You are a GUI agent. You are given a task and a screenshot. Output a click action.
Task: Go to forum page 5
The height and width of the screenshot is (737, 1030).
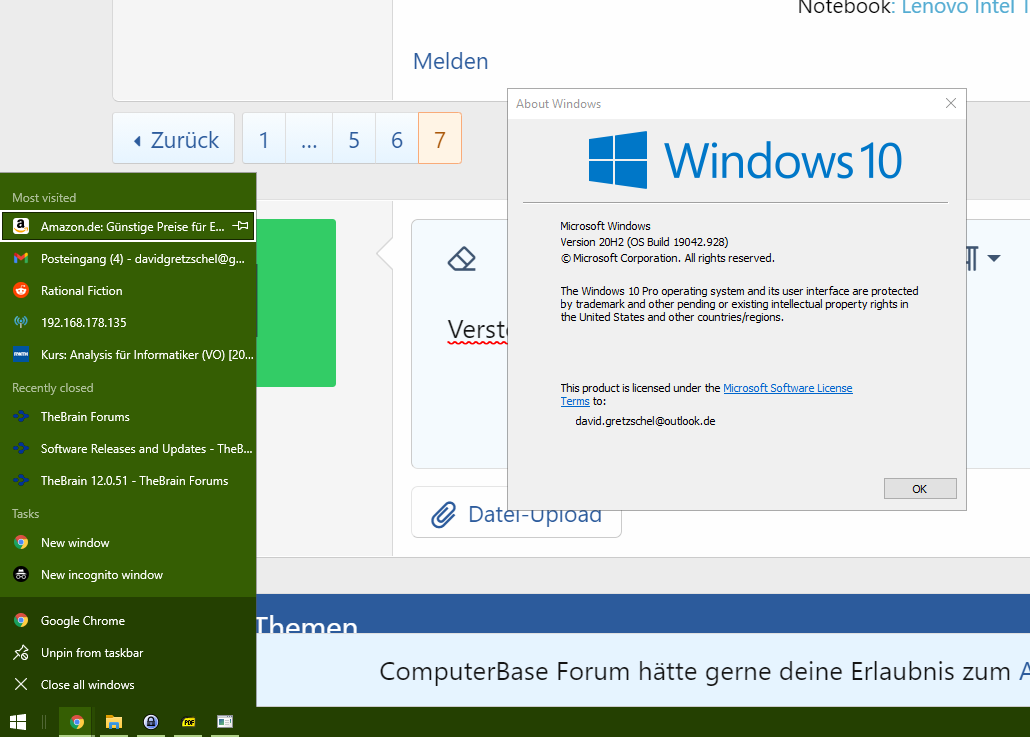(354, 139)
